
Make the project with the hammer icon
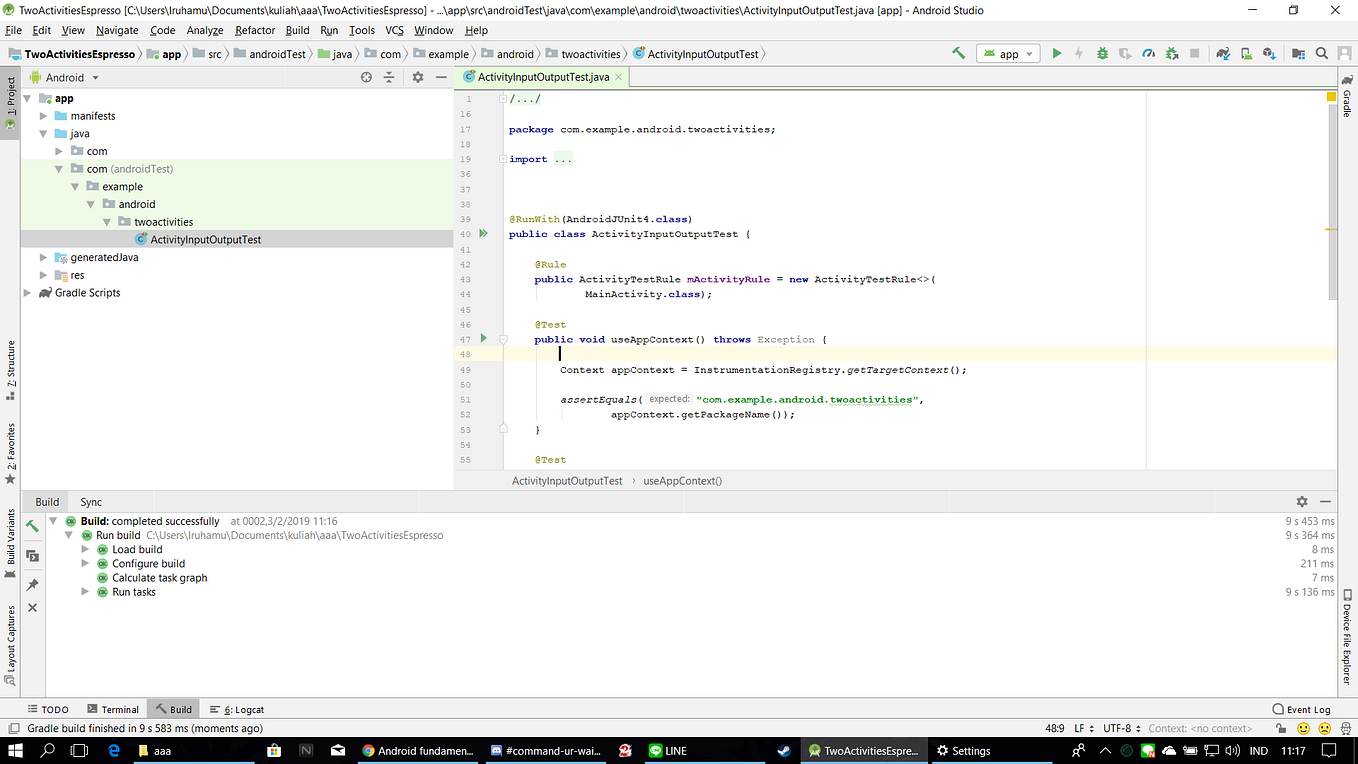(957, 53)
